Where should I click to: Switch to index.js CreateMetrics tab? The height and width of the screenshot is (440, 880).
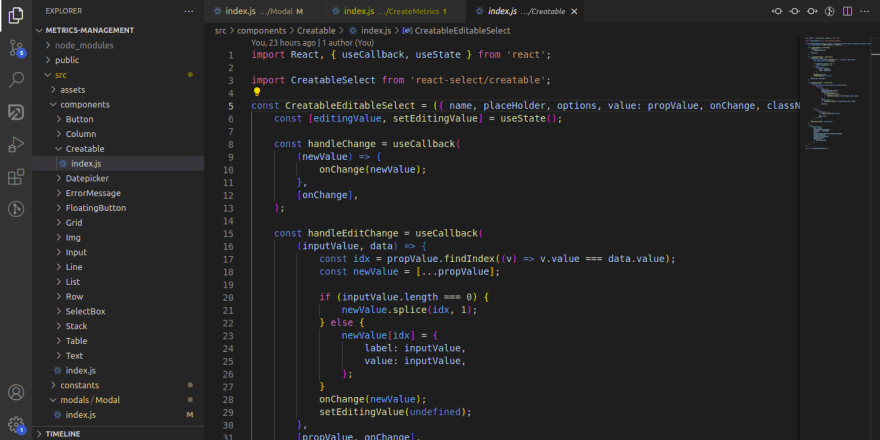(394, 11)
